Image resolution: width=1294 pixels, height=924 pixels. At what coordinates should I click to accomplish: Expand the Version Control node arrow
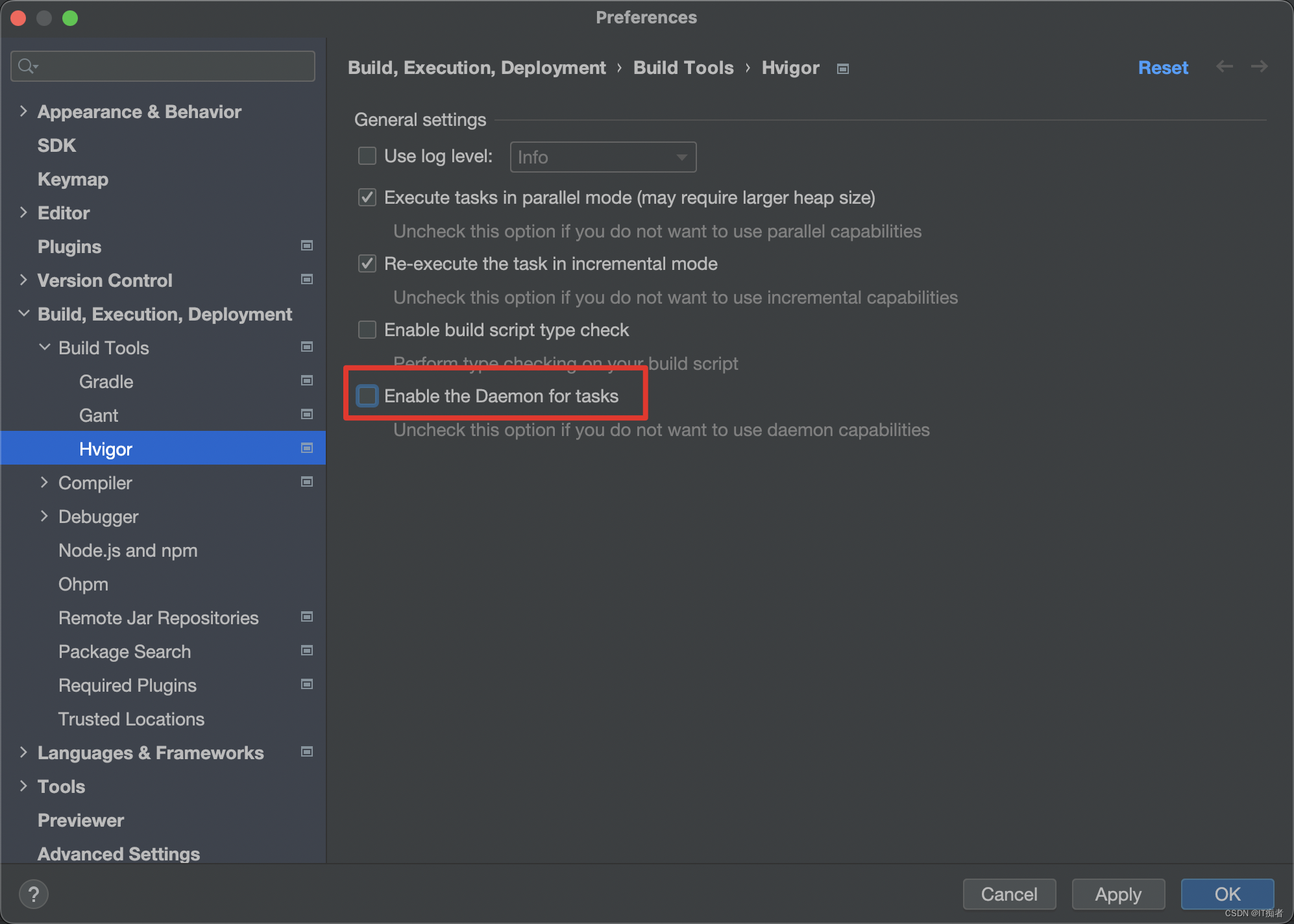(23, 280)
